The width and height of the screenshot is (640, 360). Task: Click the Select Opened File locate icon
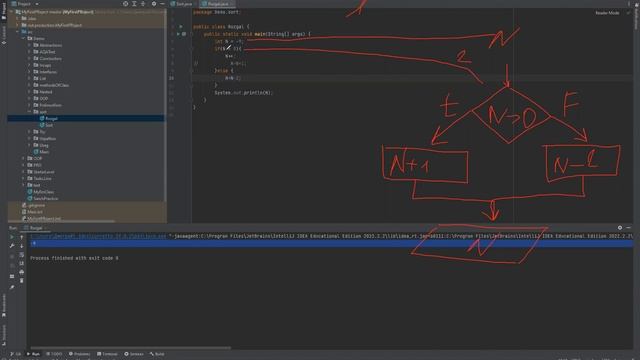[125, 4]
